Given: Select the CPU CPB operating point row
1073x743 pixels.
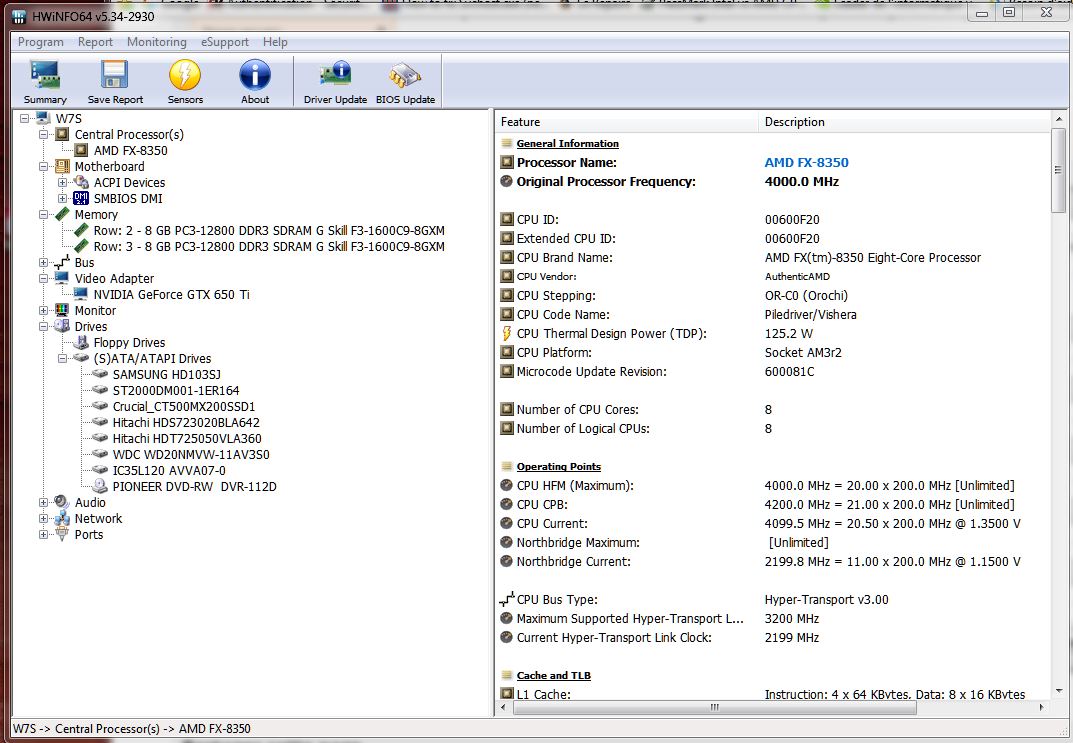Looking at the screenshot, I should tap(773, 504).
